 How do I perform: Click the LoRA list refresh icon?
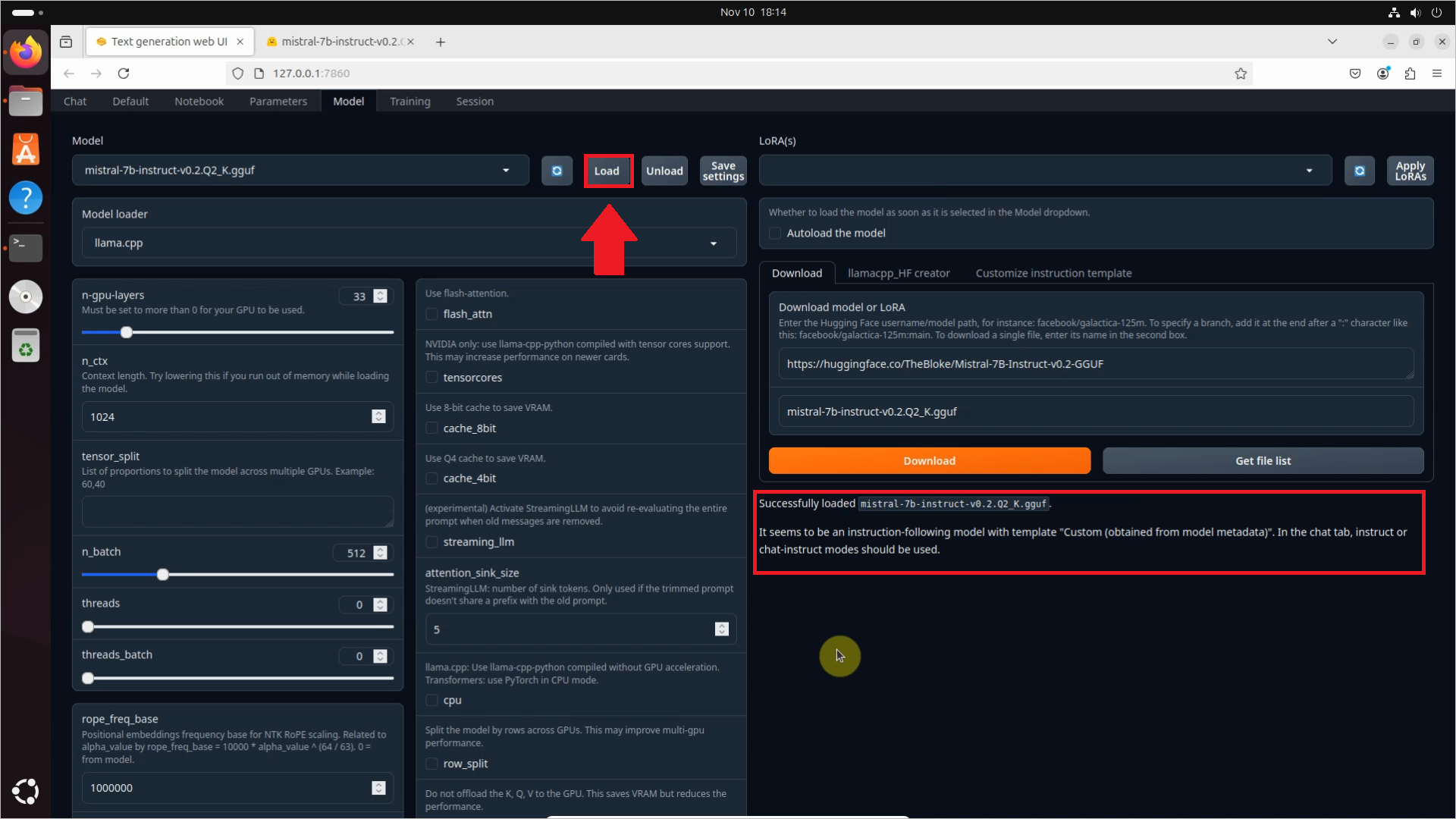[x=1359, y=171]
